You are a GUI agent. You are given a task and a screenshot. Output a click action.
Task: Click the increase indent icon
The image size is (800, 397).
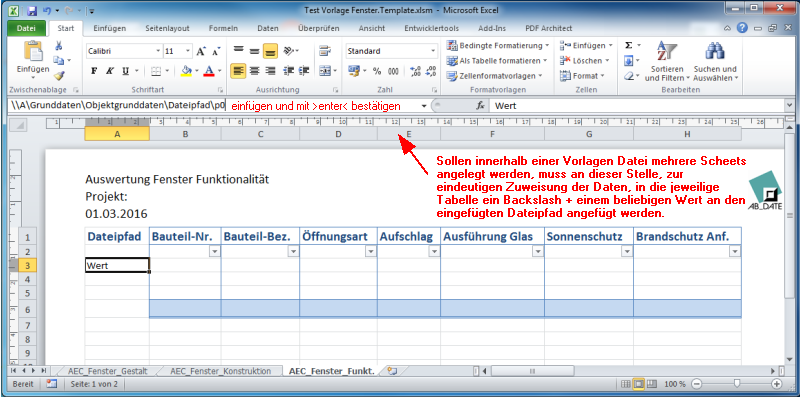click(304, 71)
